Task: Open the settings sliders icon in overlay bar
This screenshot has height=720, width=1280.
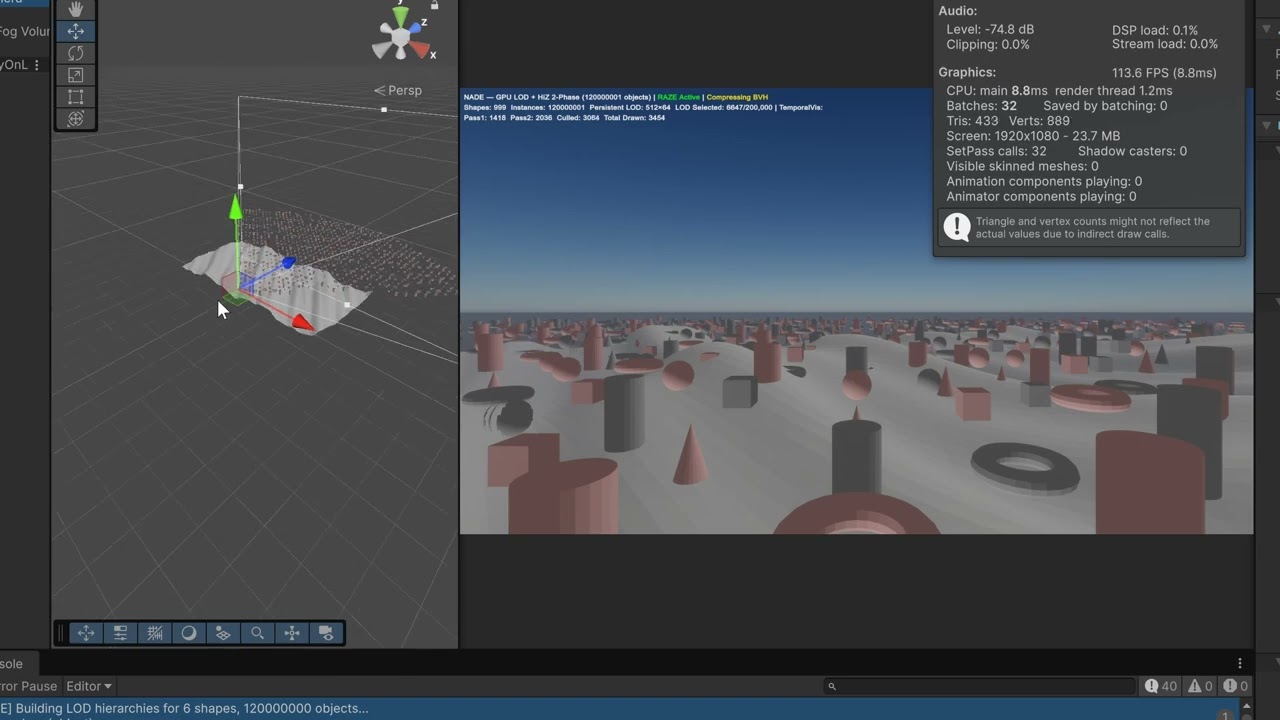Action: (x=120, y=633)
